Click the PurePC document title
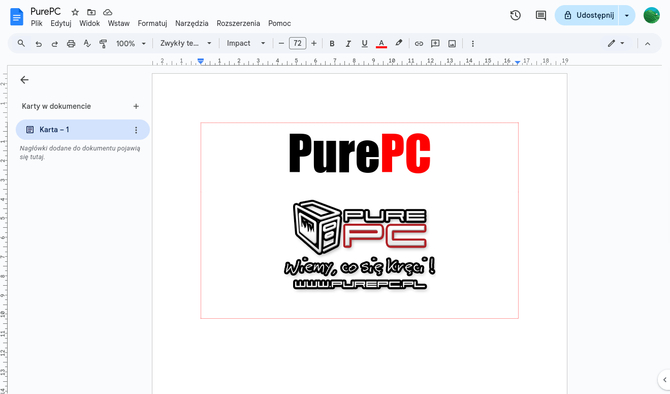 pyautogui.click(x=45, y=12)
